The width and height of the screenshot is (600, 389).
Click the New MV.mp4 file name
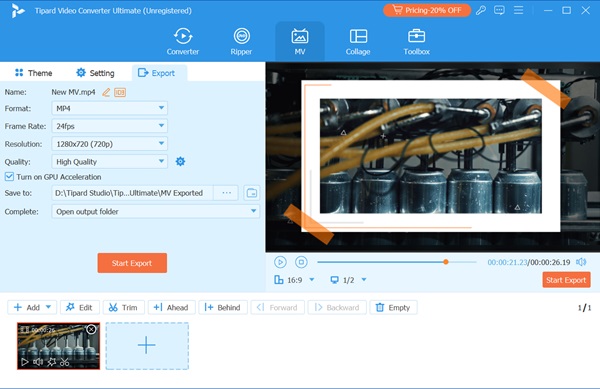tap(73, 92)
